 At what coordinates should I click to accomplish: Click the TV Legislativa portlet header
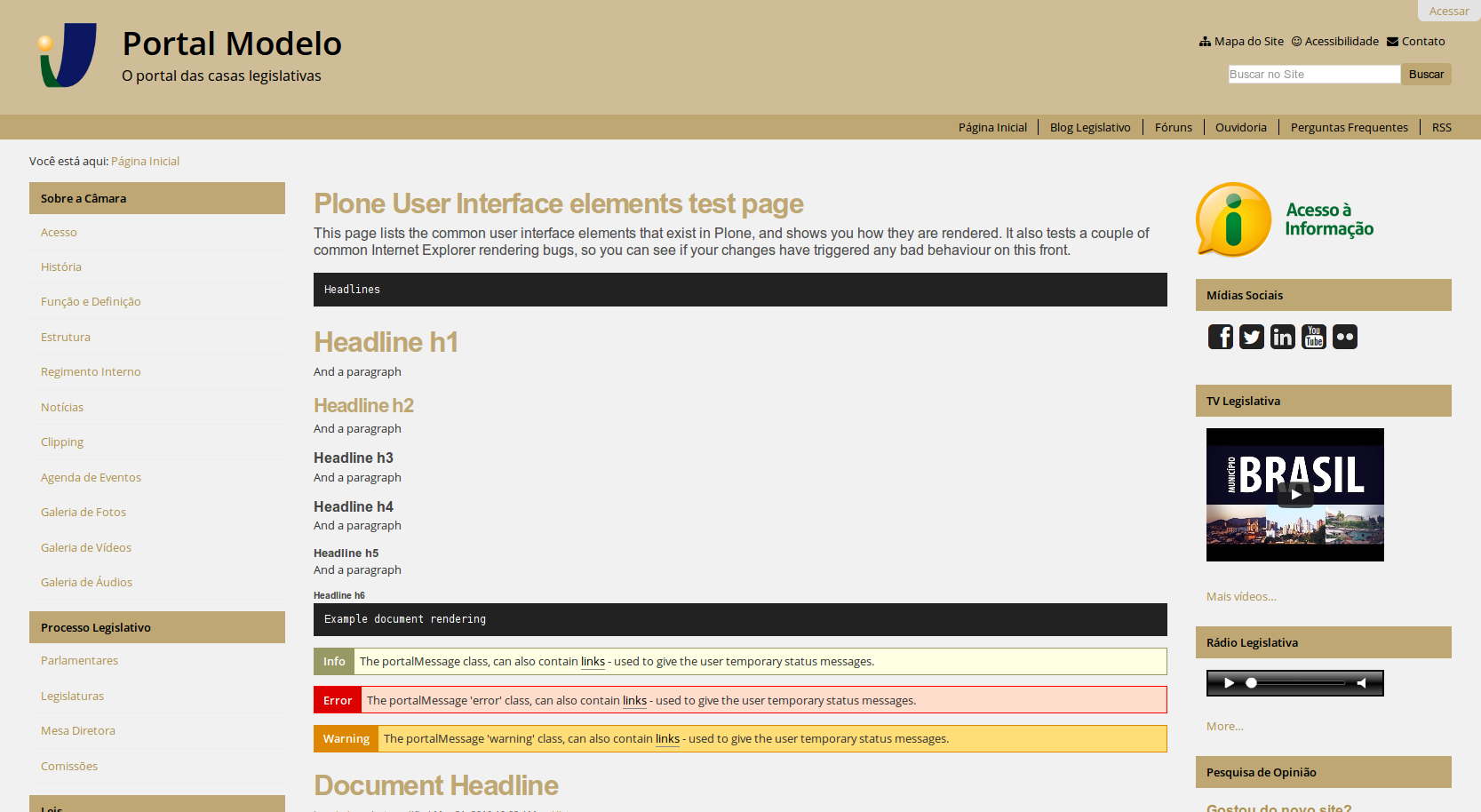coord(1324,401)
